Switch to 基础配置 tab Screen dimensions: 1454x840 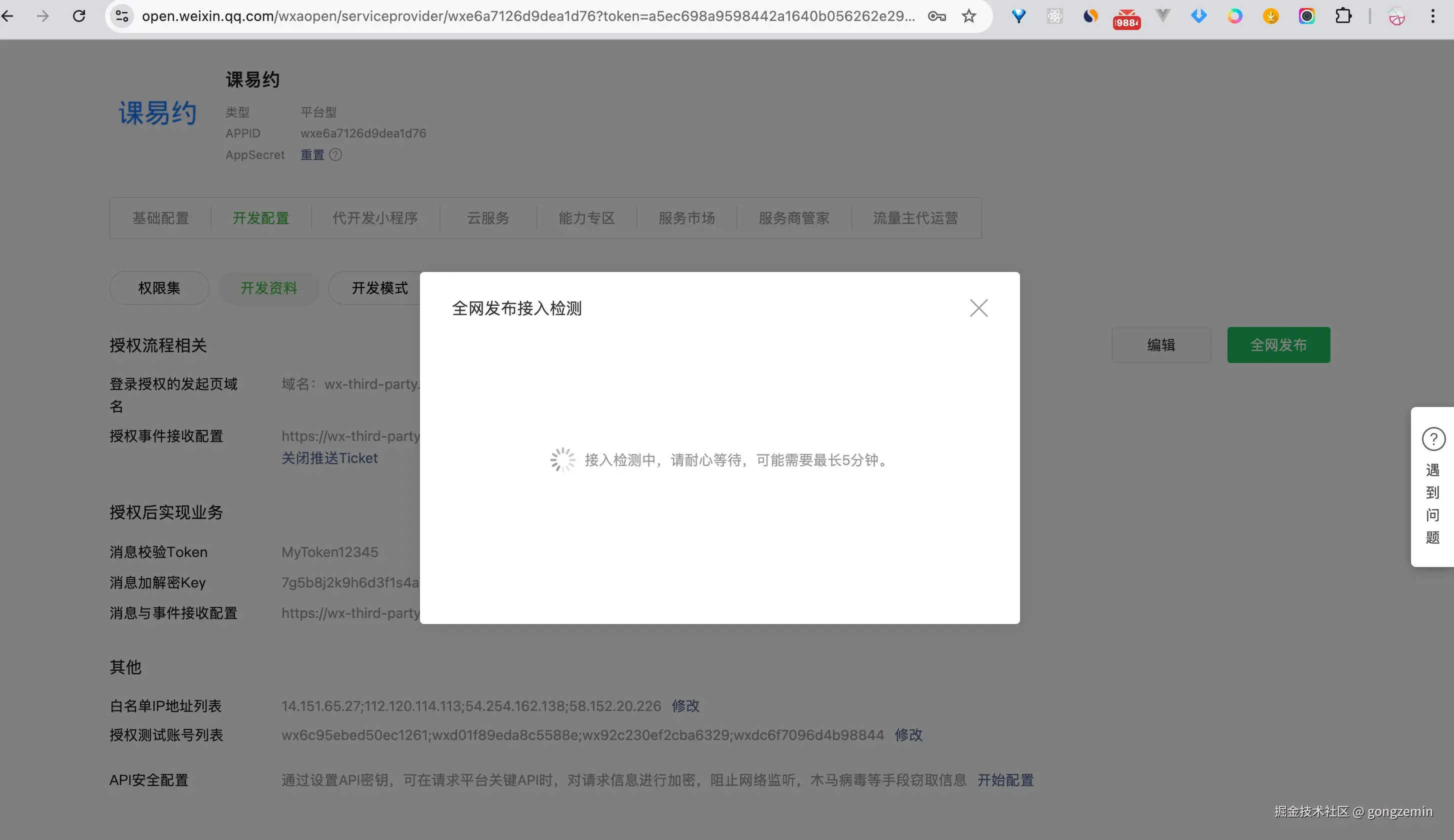[161, 218]
